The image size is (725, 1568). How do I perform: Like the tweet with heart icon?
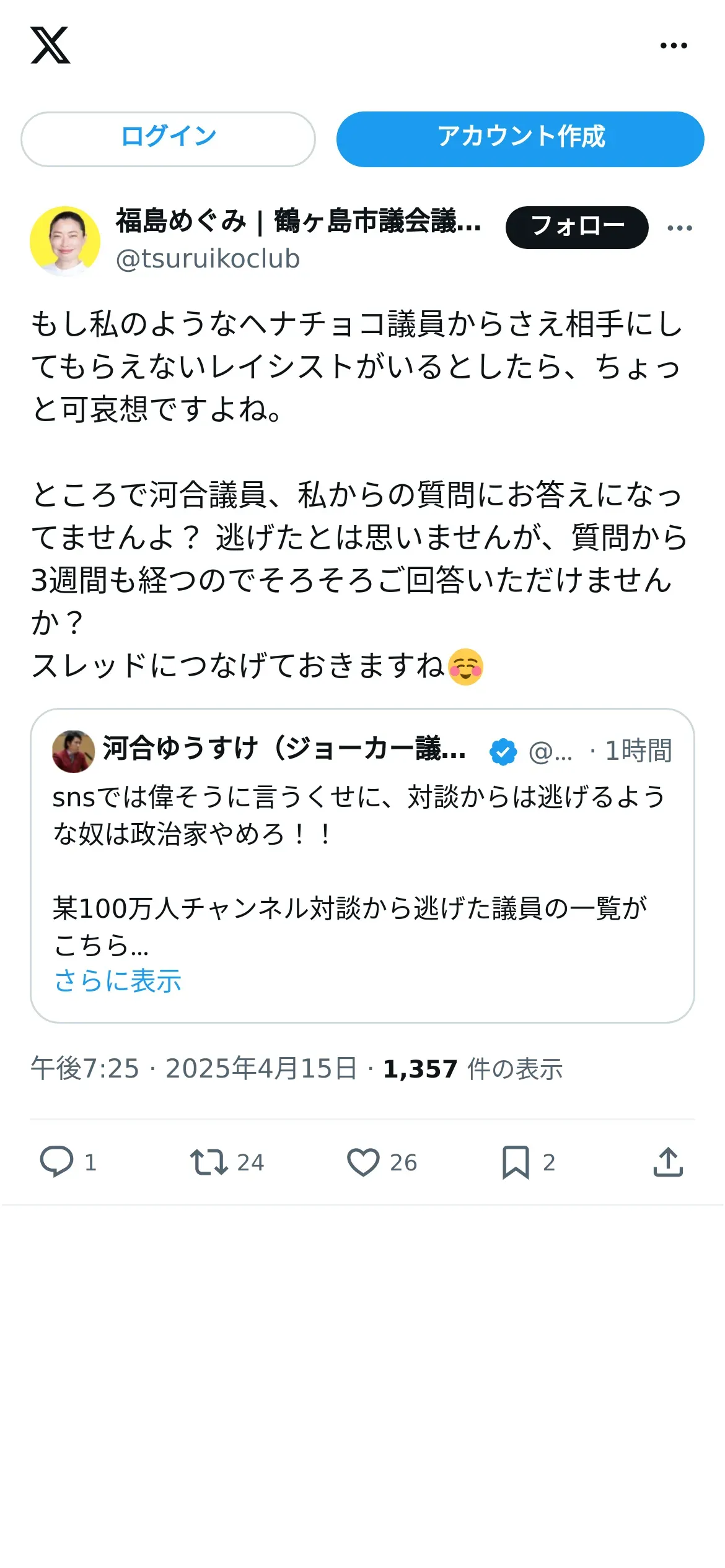coord(363,1162)
